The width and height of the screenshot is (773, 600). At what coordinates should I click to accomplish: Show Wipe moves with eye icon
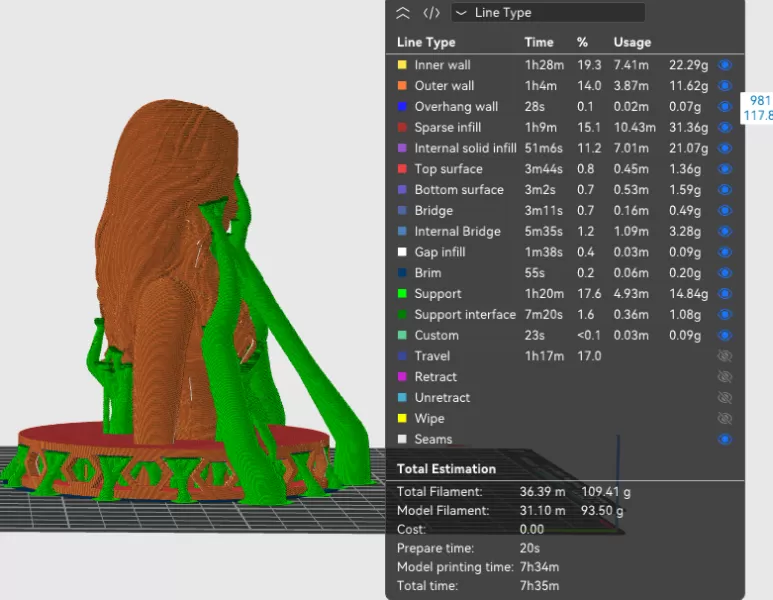coord(725,419)
